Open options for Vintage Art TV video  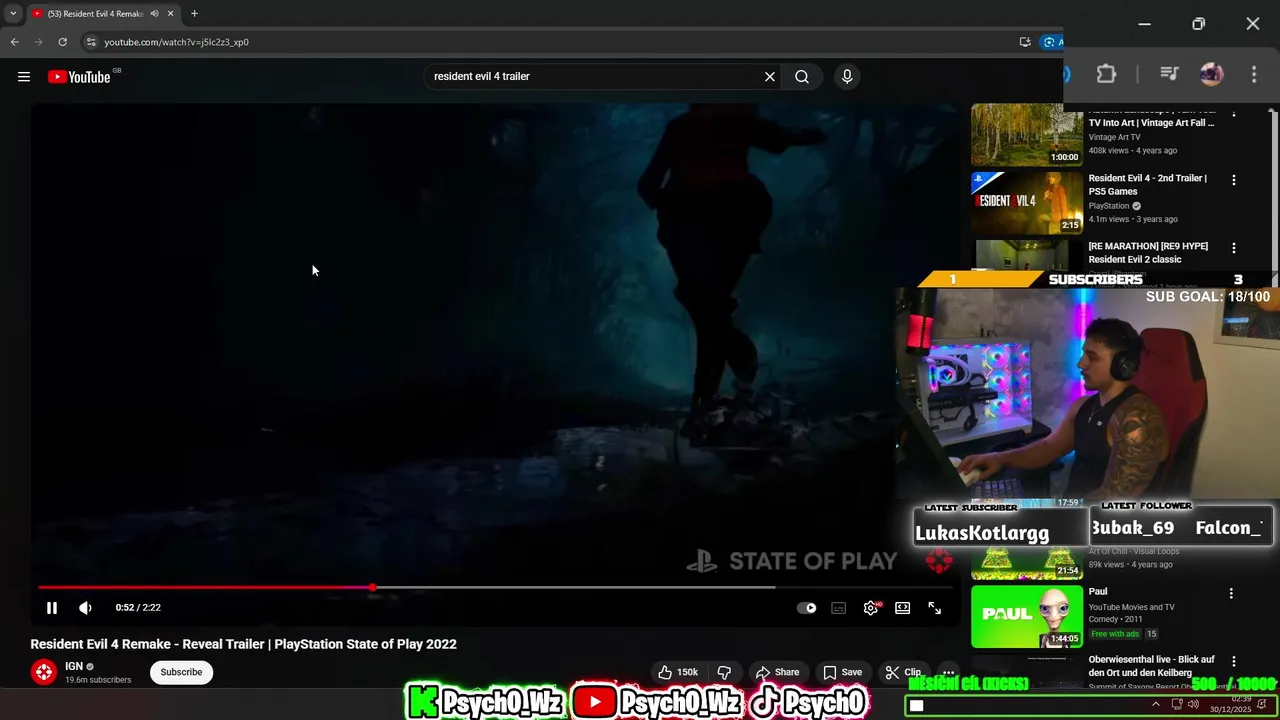coord(1233,114)
